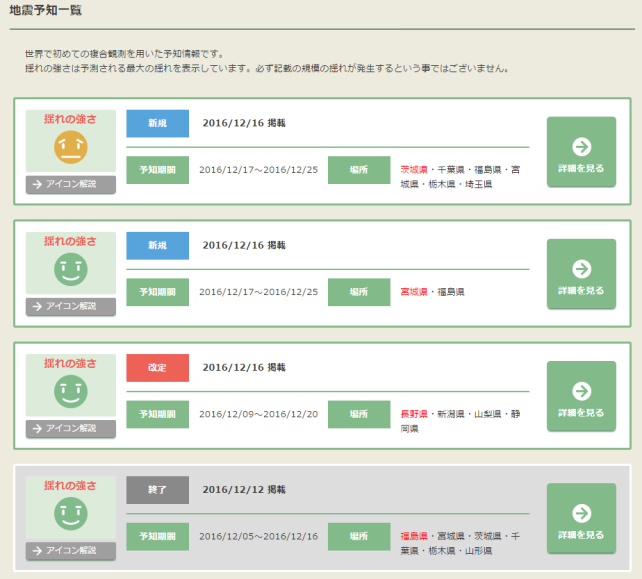Viewport: 642px width, 579px height.
Task: Show アイコン解説 for the 終了 forecast
Action: pyautogui.click(x=71, y=550)
